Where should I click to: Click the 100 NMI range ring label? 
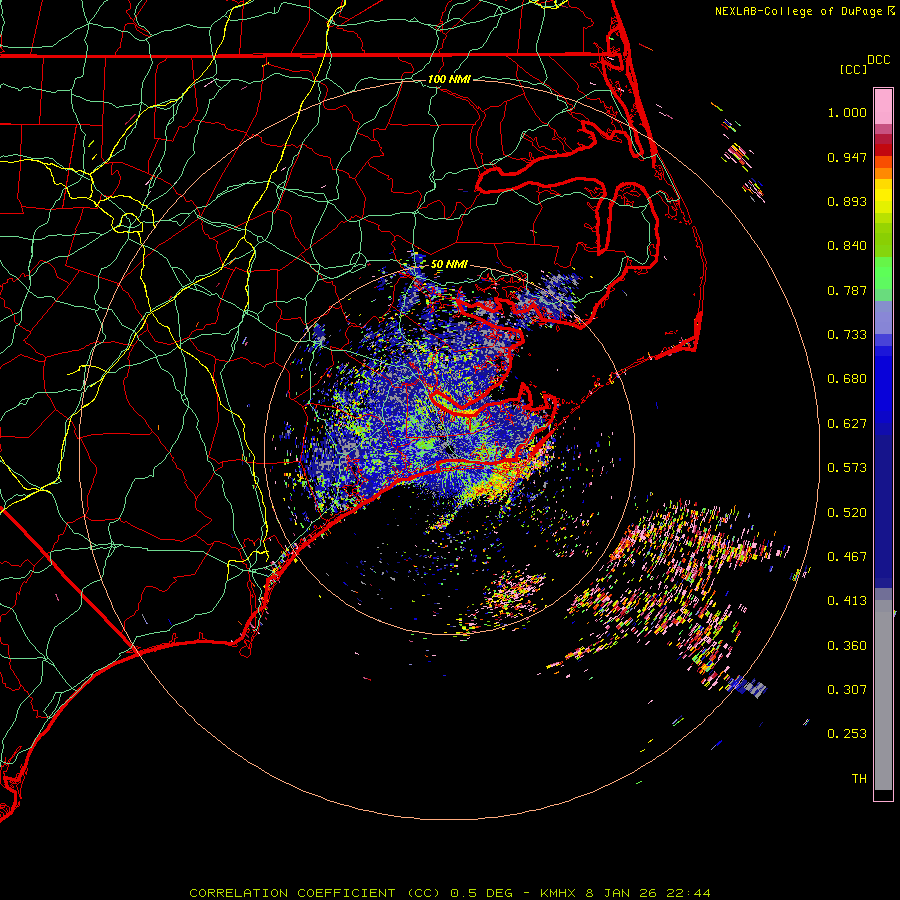449,79
